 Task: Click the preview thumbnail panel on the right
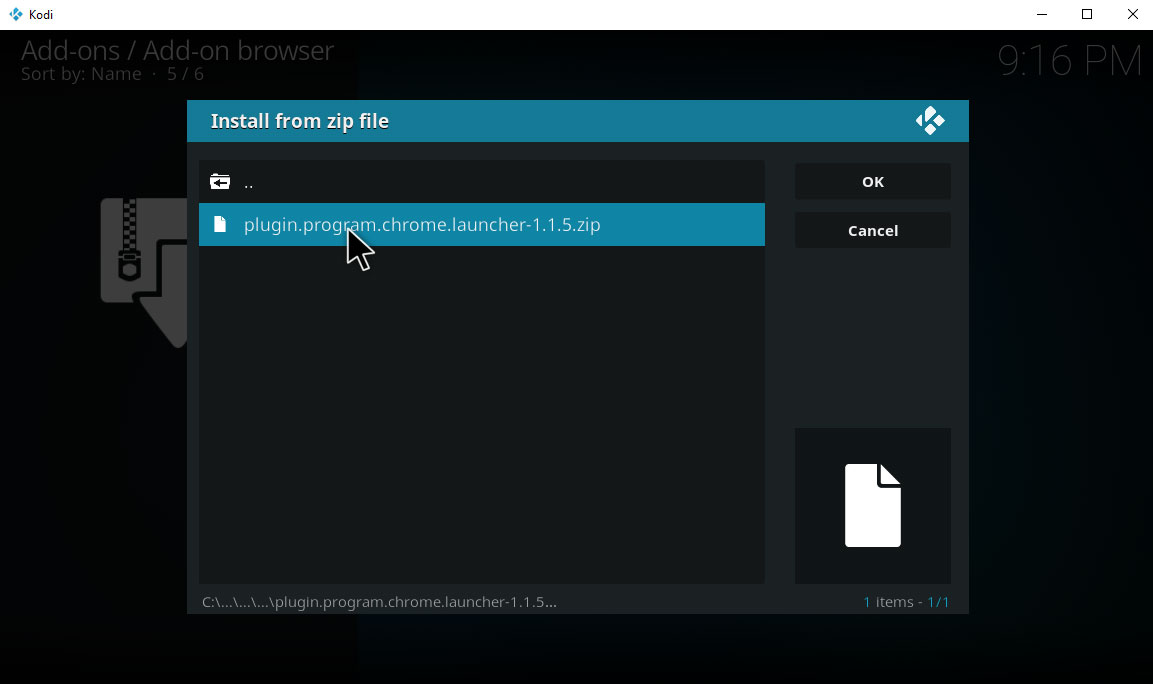872,505
